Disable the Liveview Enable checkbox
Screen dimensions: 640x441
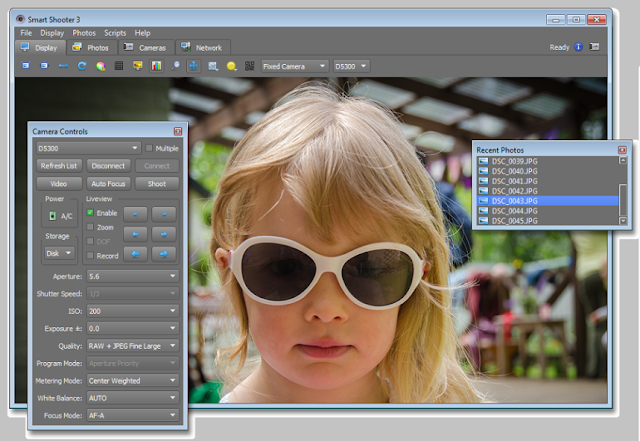(91, 213)
